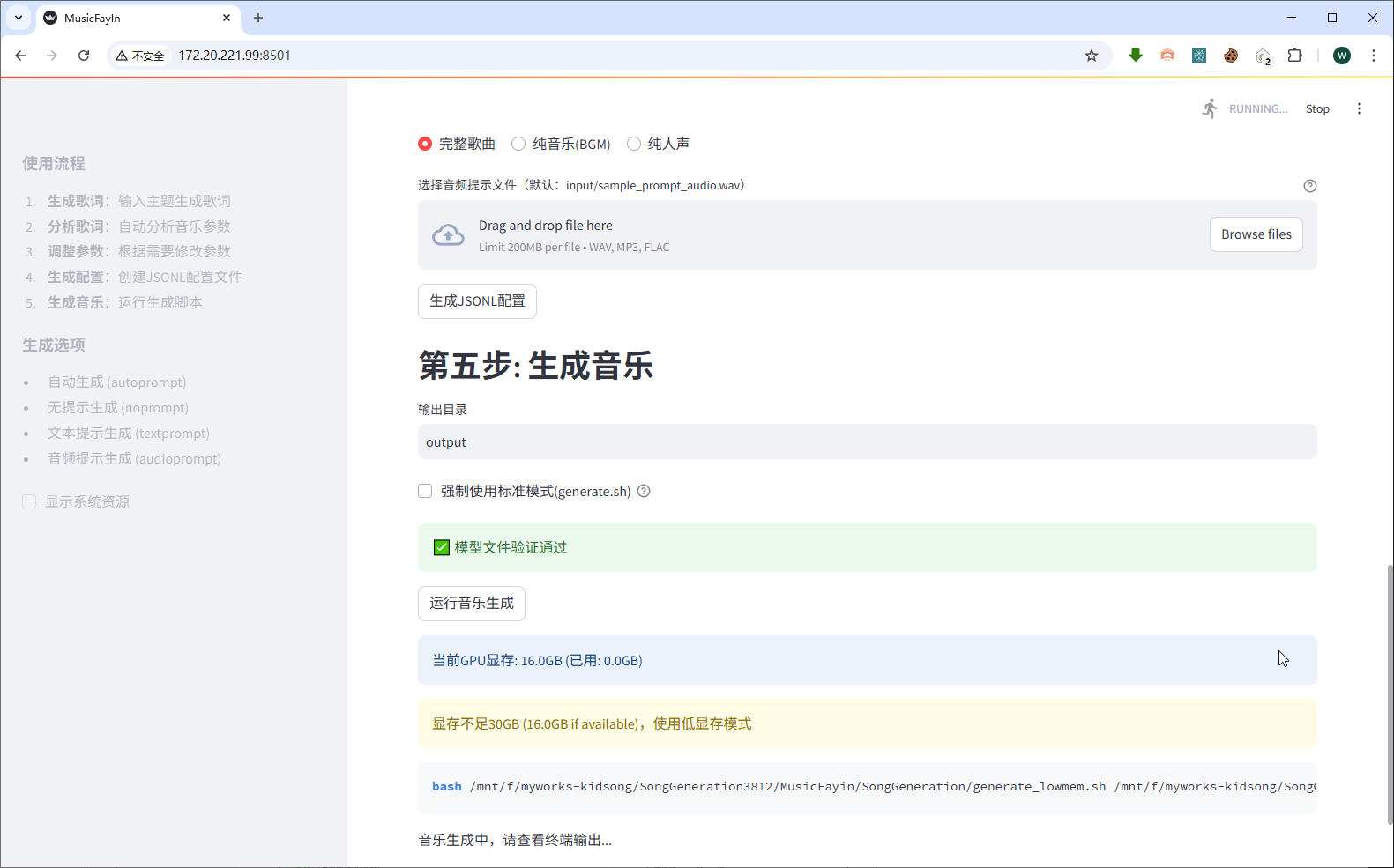1394x868 pixels.
Task: Click the output directory input field
Action: (x=868, y=441)
